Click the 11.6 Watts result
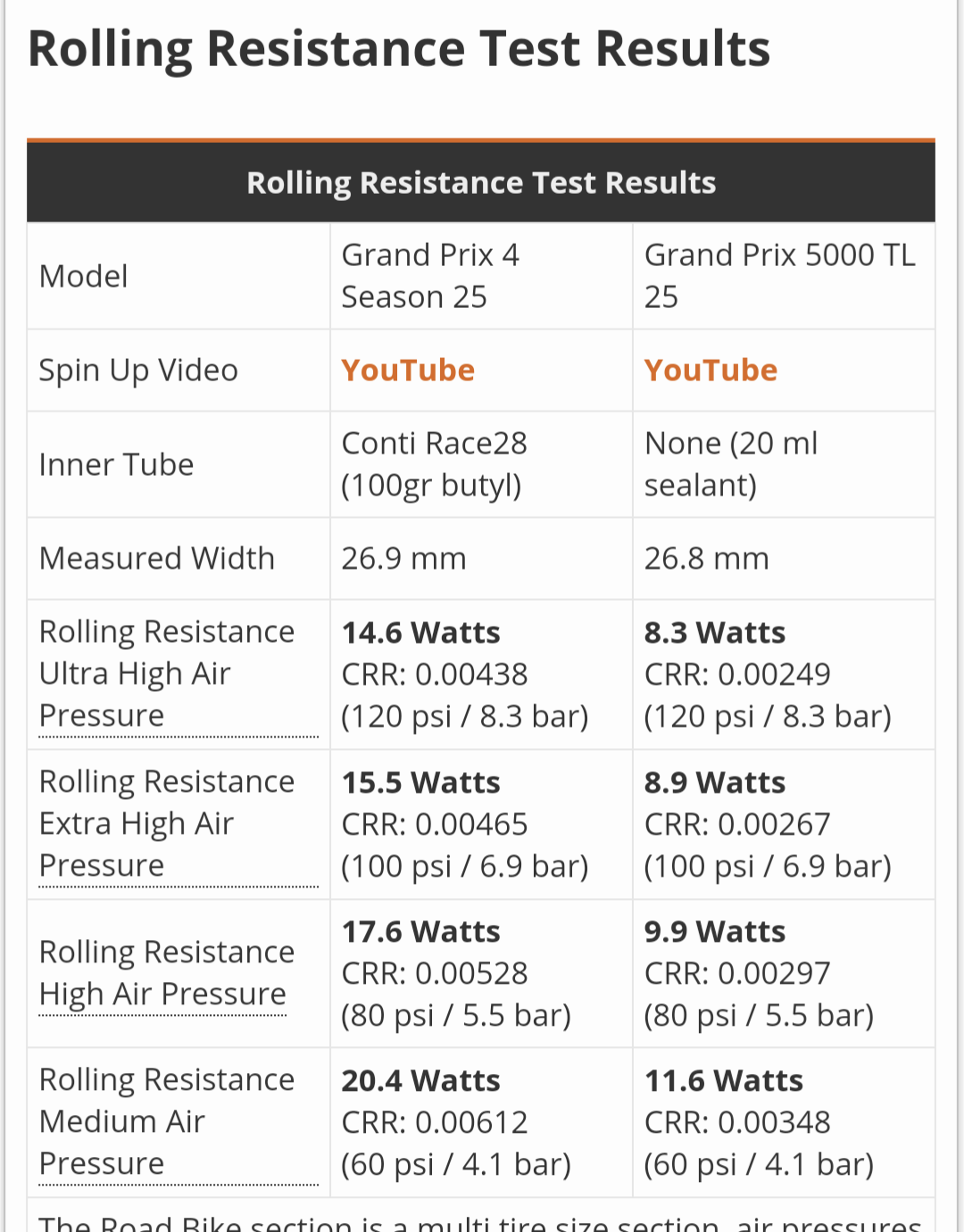Image resolution: width=964 pixels, height=1232 pixels. coord(723,1081)
